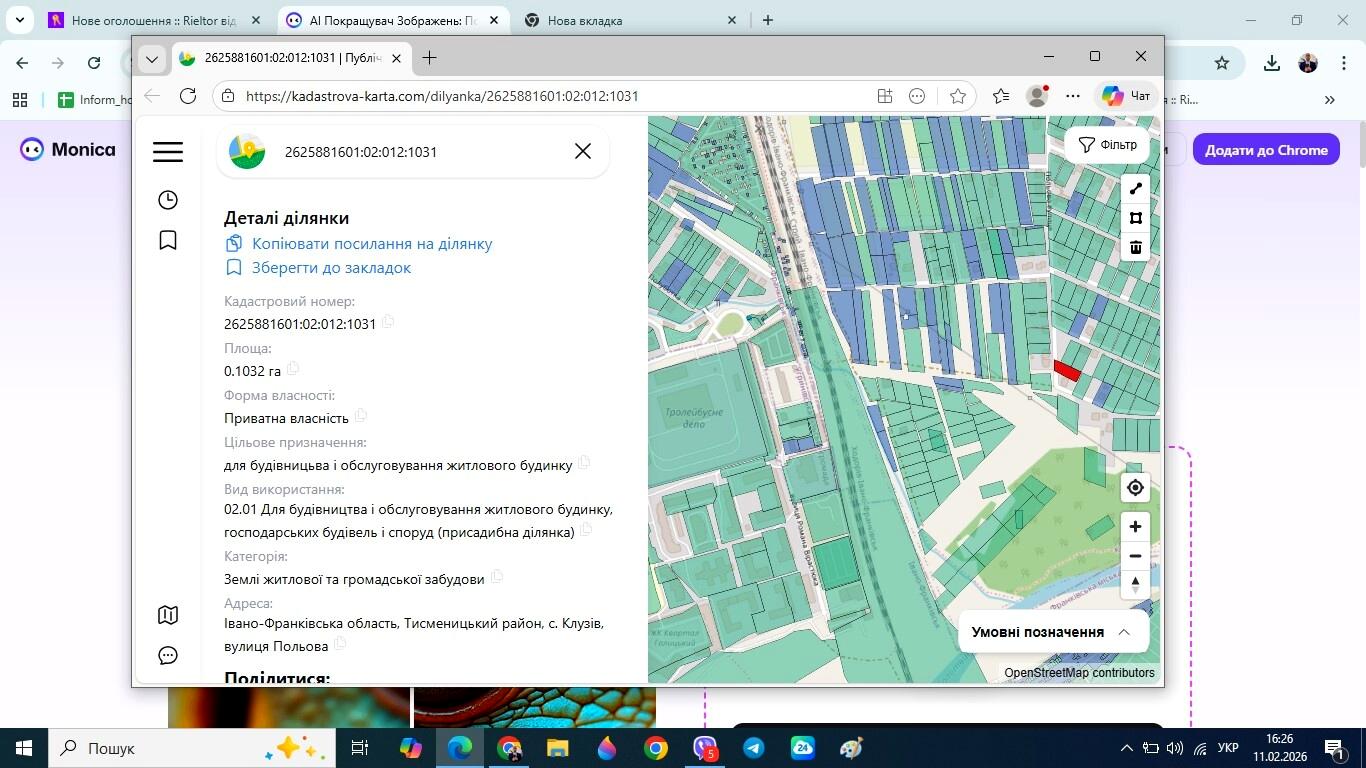Open Telegram from the Windows taskbar
The image size is (1366, 768).
coord(753,748)
